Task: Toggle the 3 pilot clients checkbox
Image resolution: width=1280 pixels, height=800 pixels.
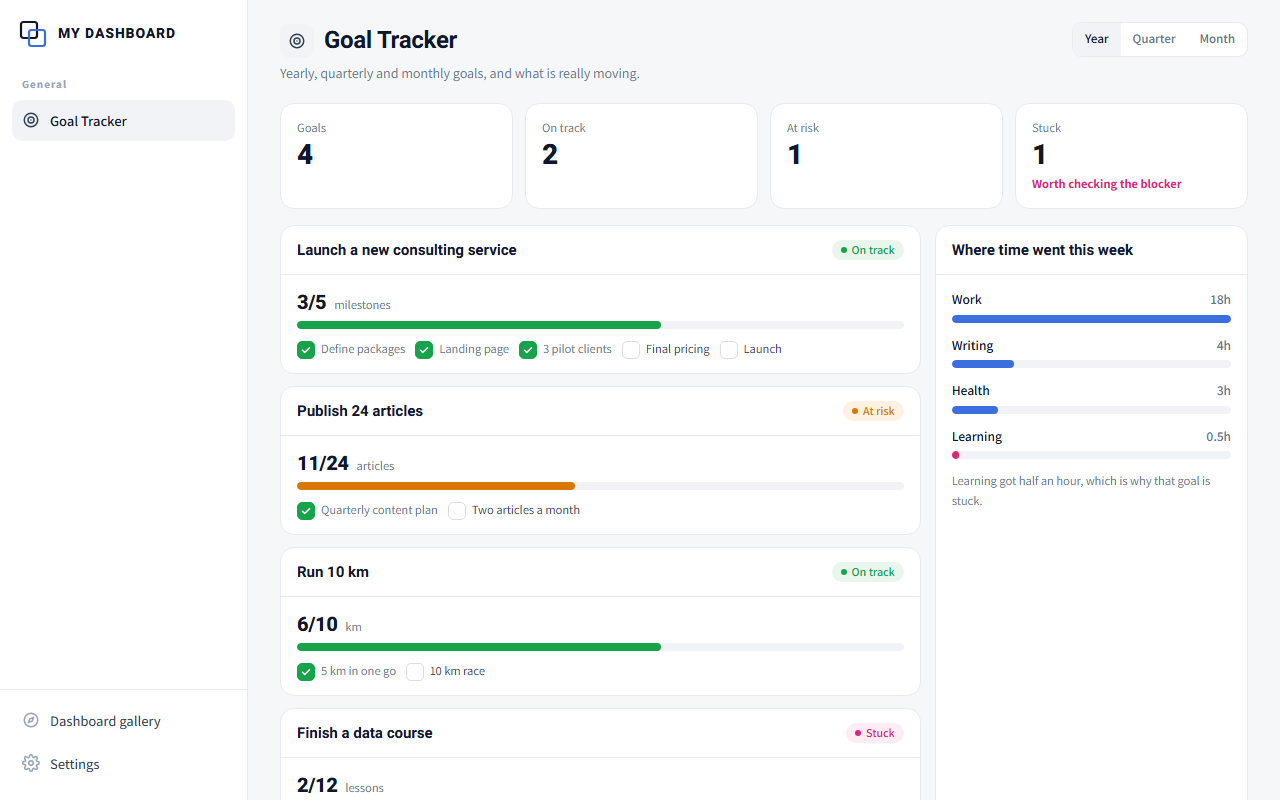Action: 528,350
